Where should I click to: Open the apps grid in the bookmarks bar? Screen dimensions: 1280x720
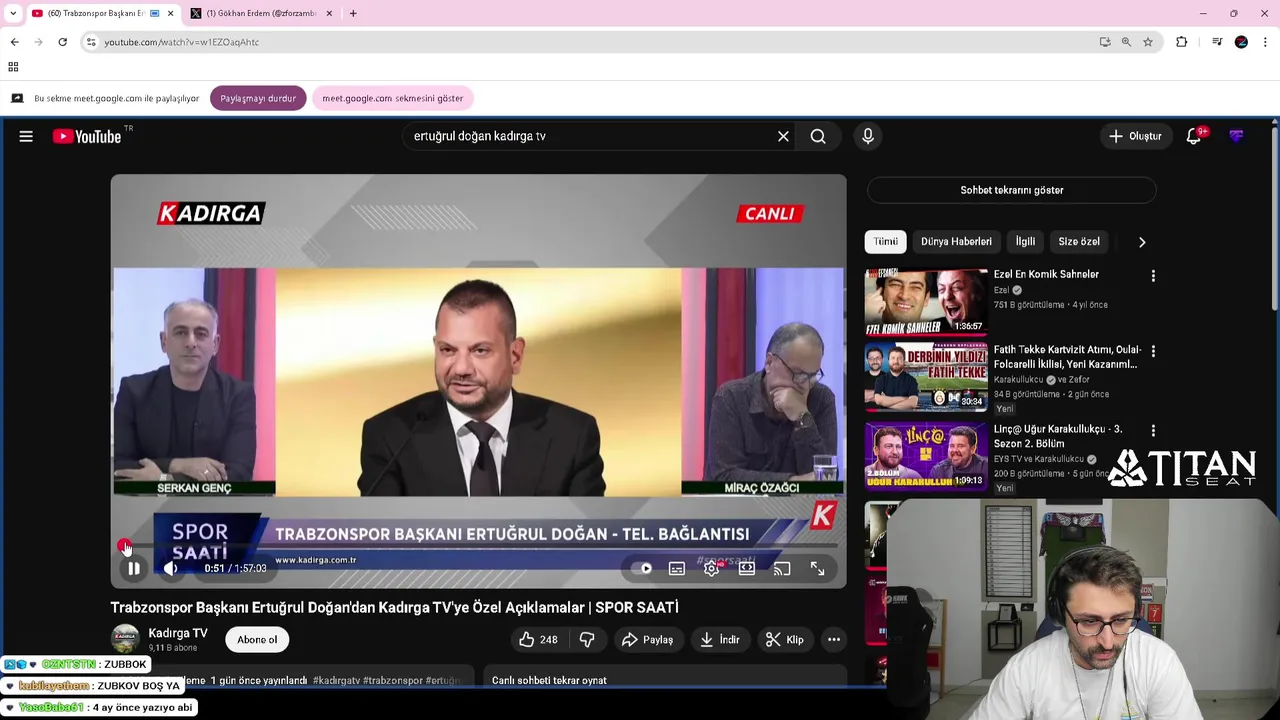point(13,67)
